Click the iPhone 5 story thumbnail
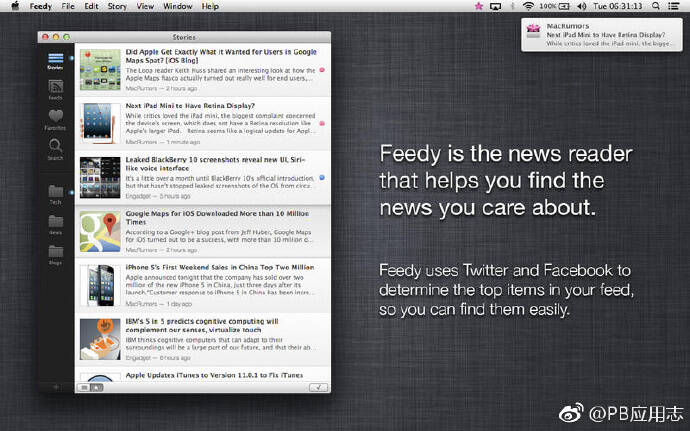 coord(100,285)
